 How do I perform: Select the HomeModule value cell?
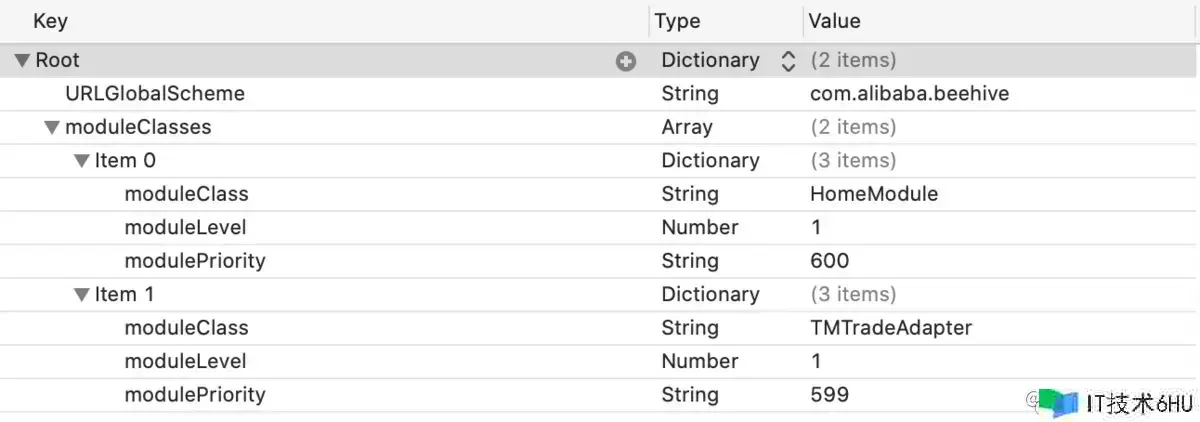coord(873,194)
